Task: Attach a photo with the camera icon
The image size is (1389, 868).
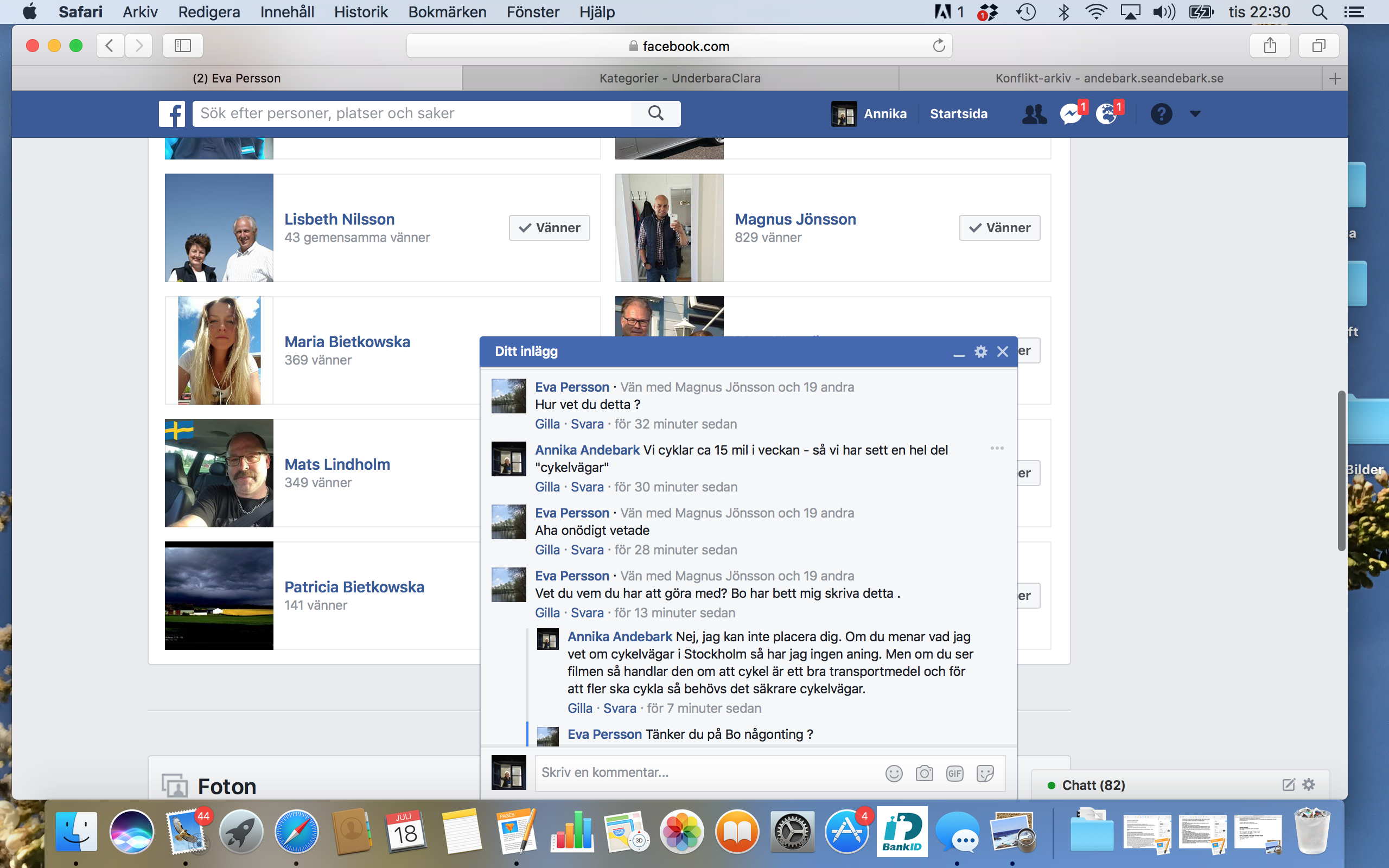Action: click(924, 773)
